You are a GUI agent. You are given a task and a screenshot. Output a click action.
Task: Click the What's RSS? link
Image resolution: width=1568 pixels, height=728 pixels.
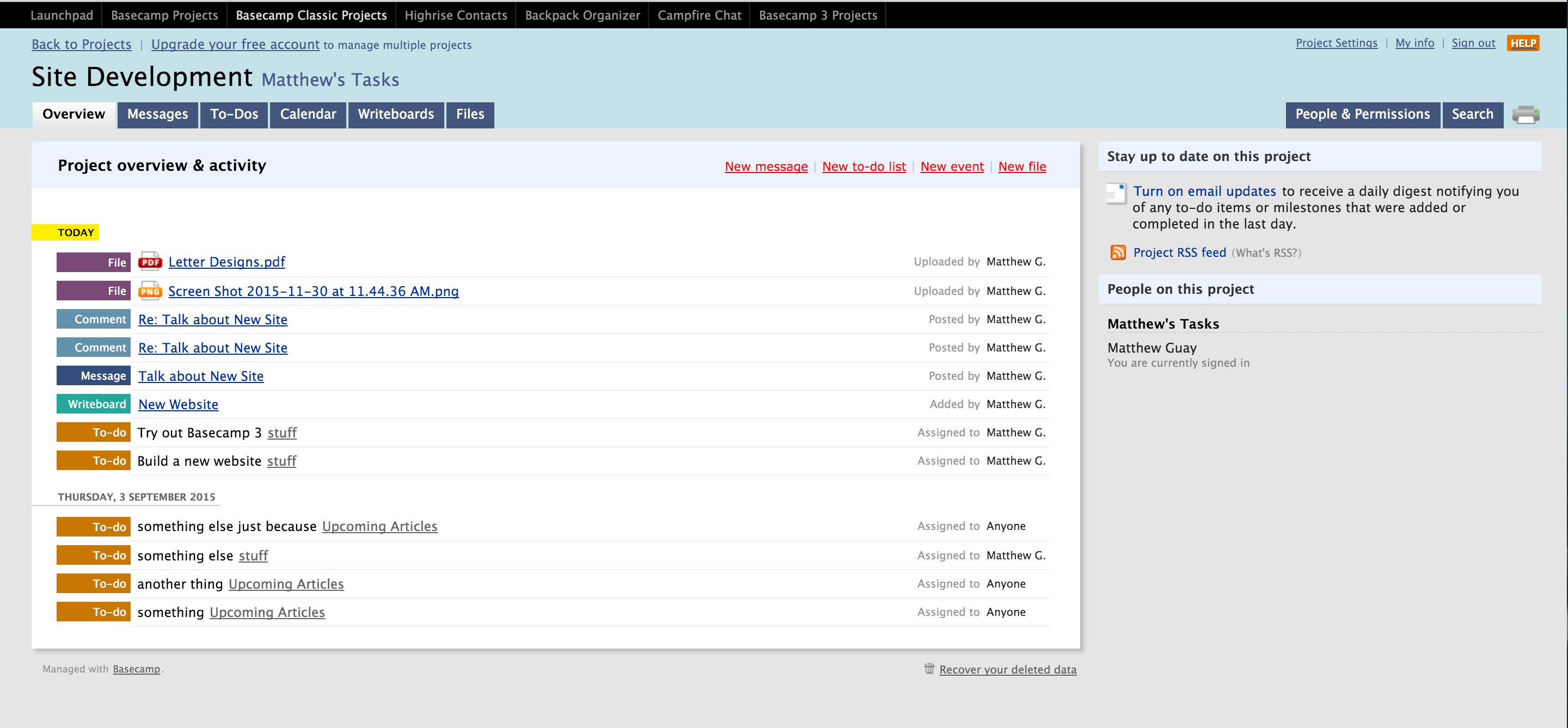pos(1266,253)
